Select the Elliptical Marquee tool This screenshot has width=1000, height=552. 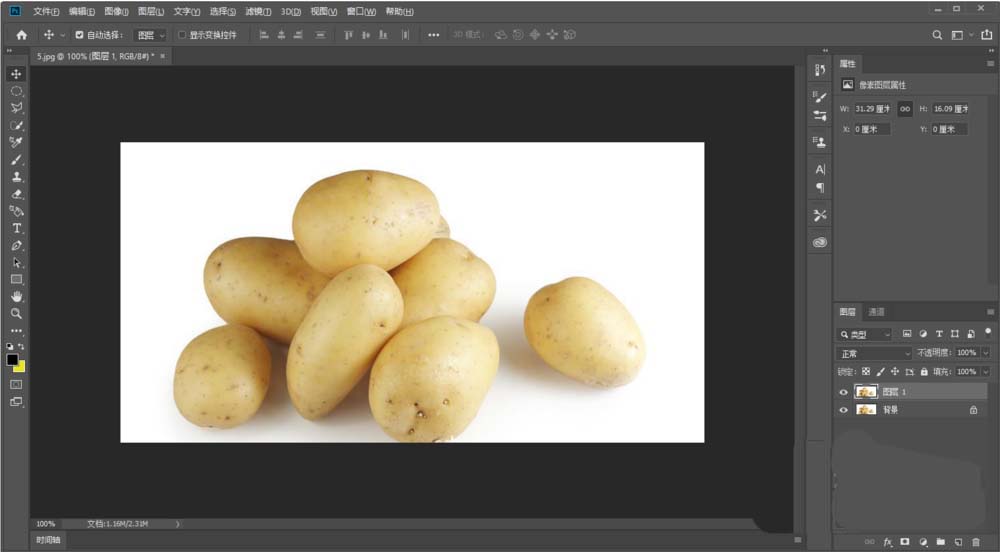[17, 91]
